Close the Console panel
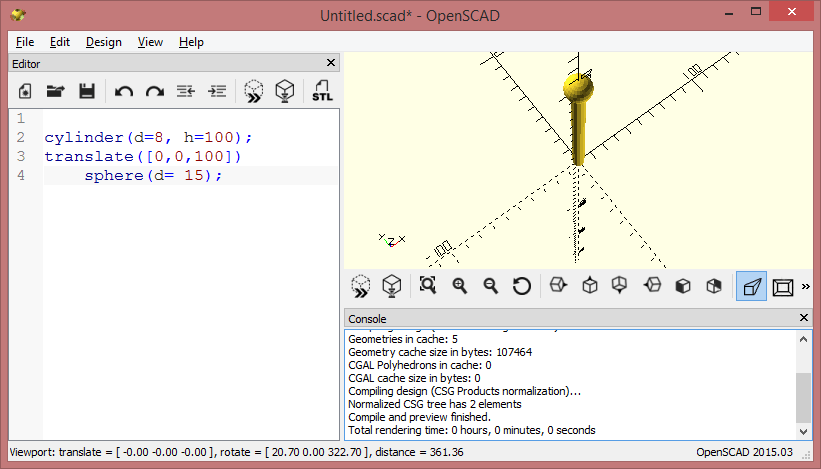Viewport: 821px width, 469px height. [x=804, y=318]
